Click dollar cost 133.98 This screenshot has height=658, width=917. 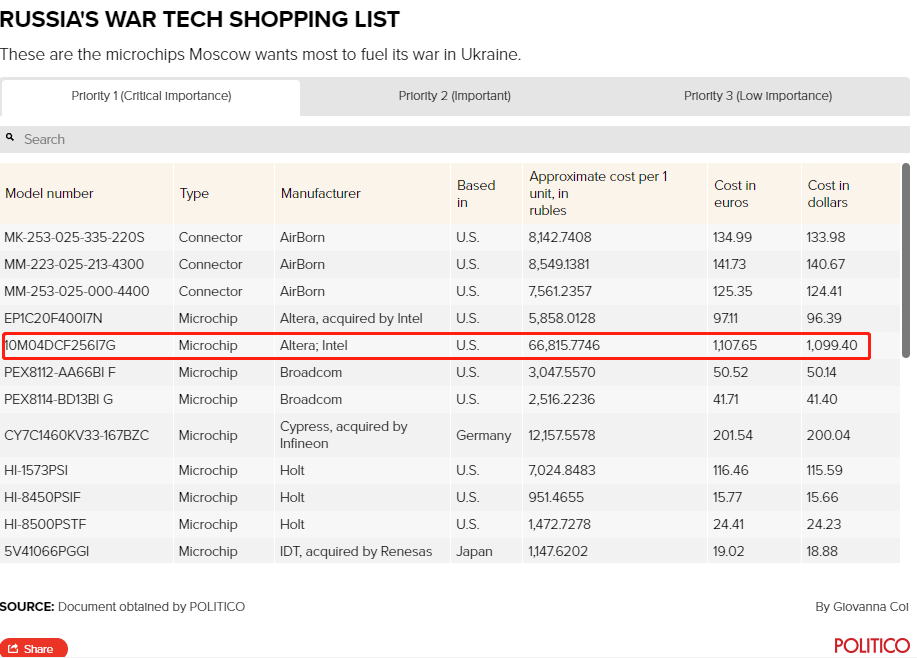[826, 237]
